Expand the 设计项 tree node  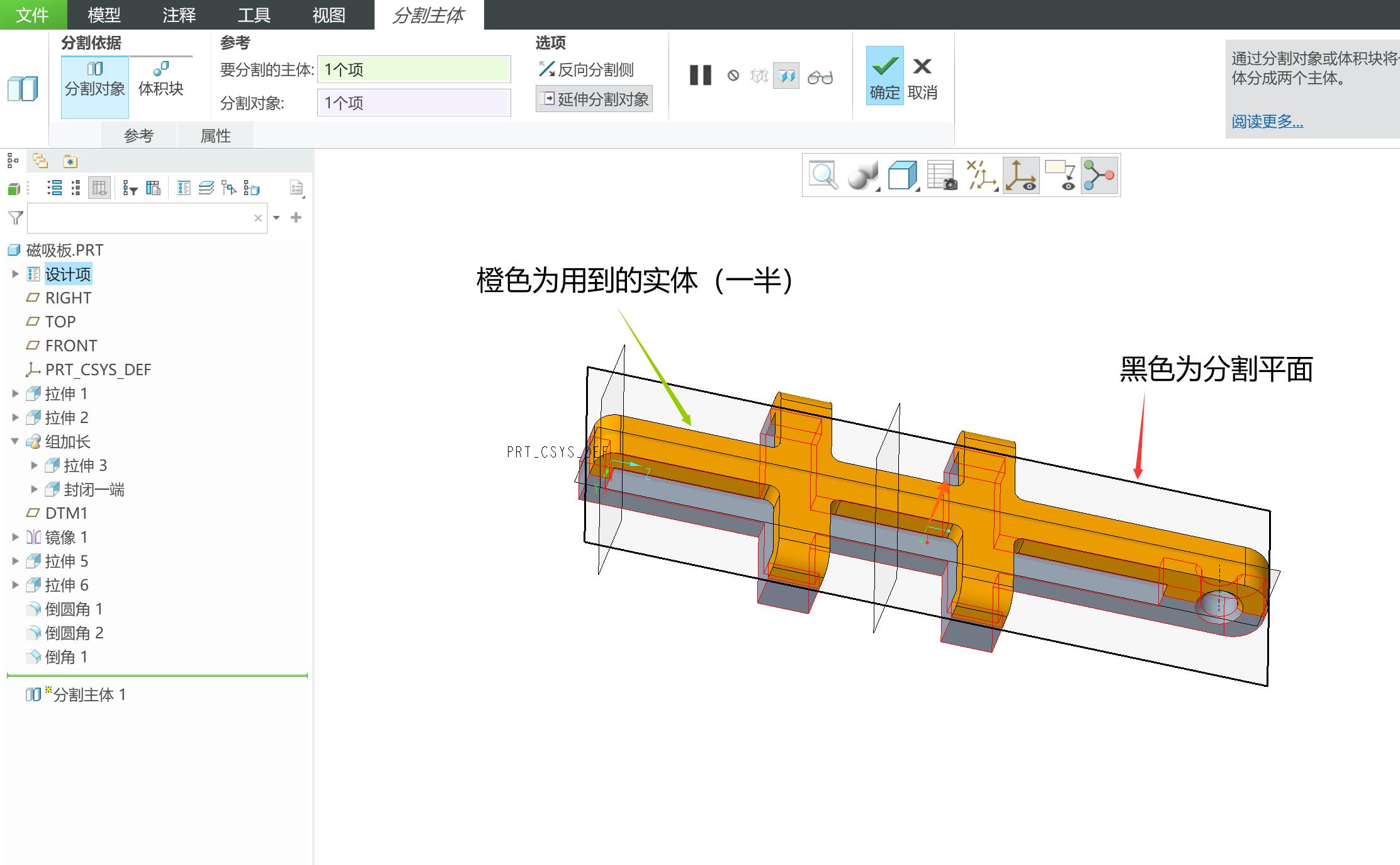(16, 274)
